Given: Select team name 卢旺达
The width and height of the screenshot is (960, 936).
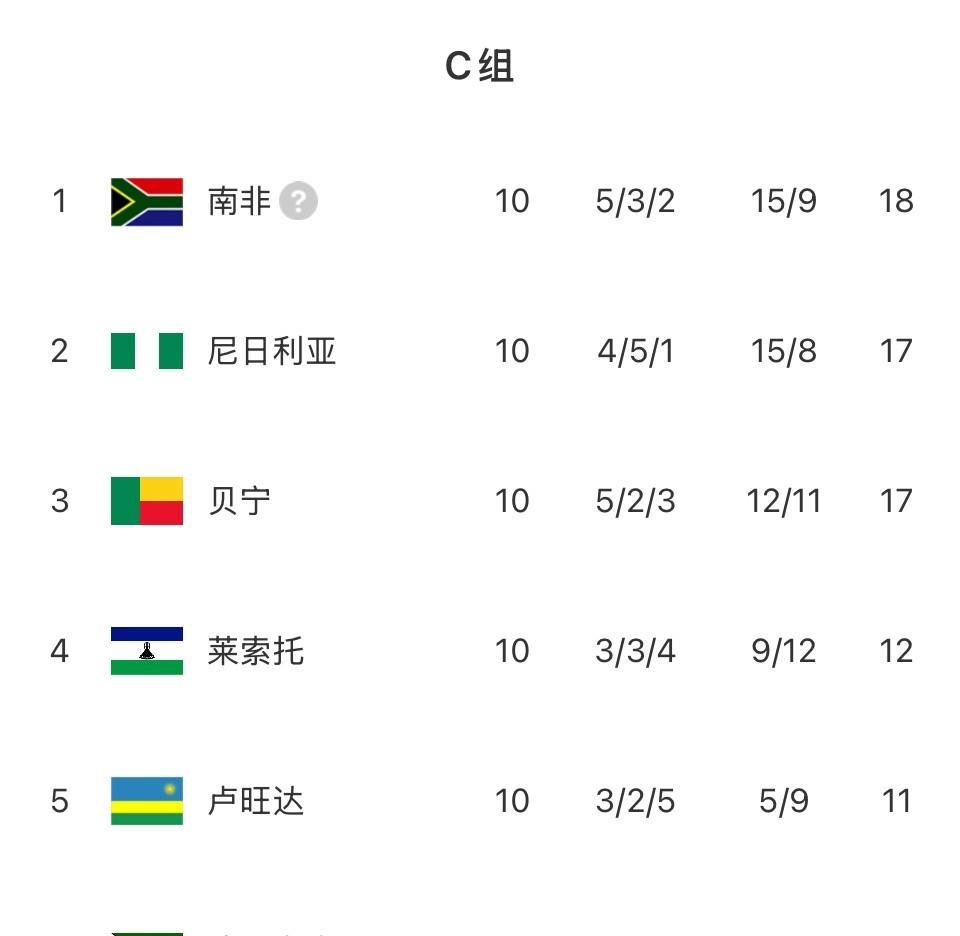Looking at the screenshot, I should click(256, 801).
